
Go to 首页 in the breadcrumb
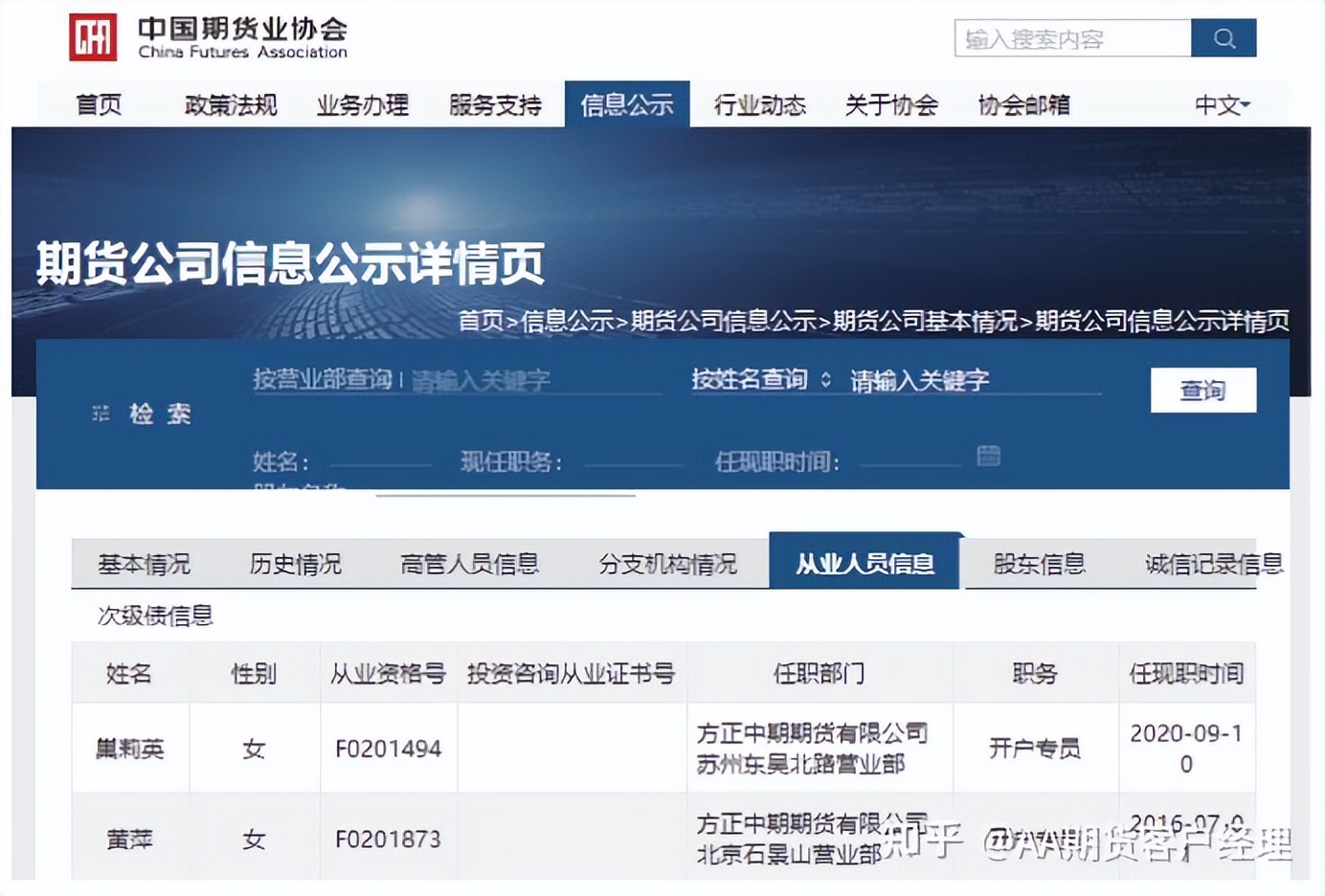(x=481, y=321)
